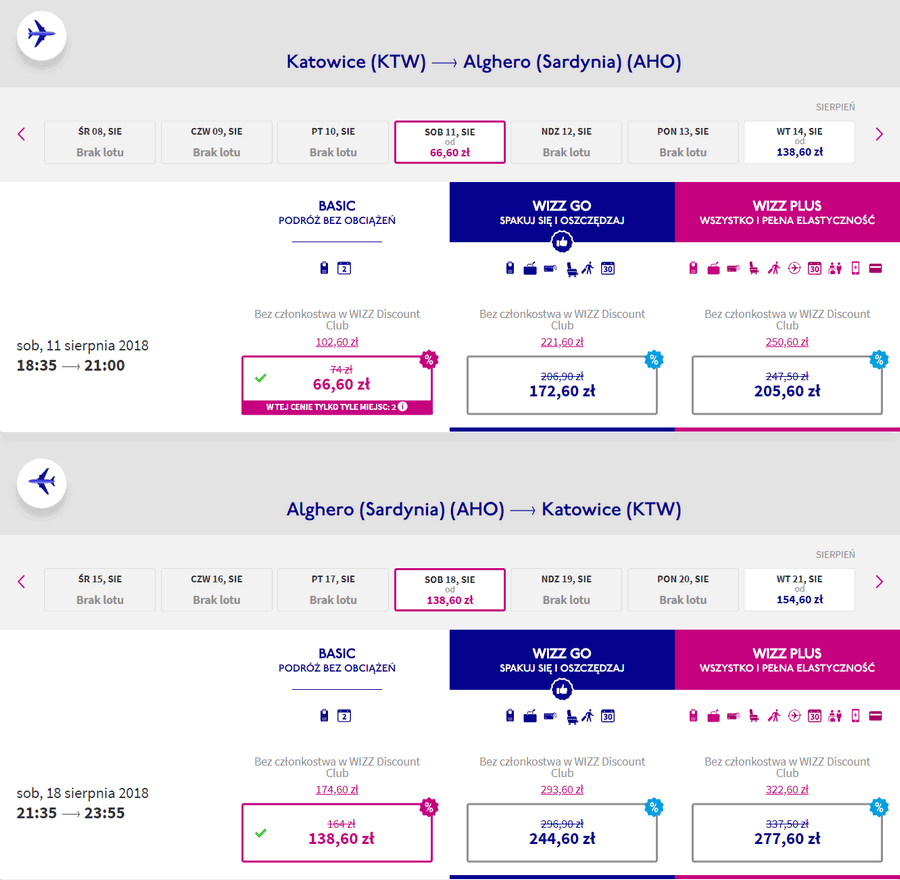Select return WIZZ PLUS fare 277,60 zł
This screenshot has width=900, height=880.
787,833
